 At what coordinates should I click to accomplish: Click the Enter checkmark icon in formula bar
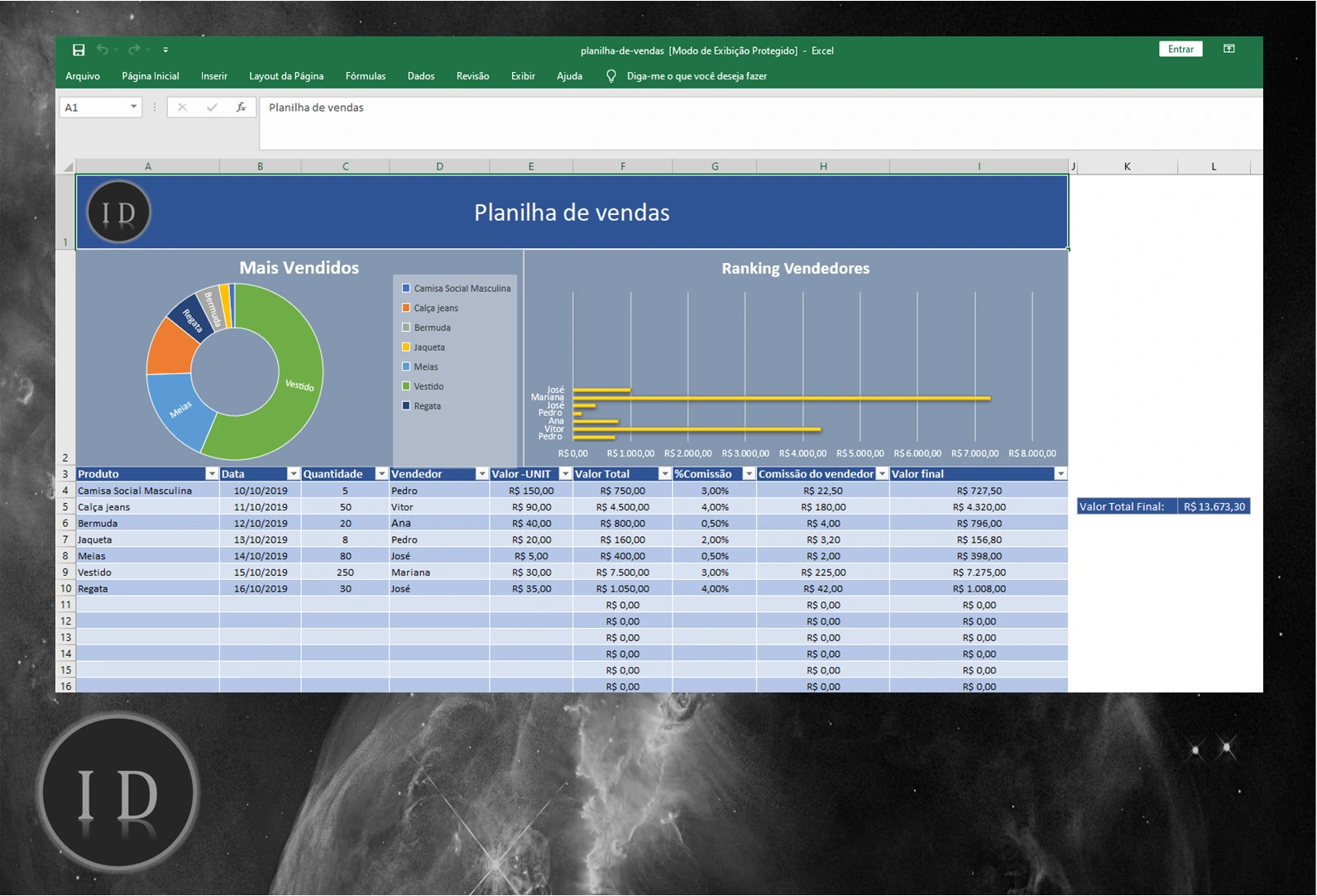pos(212,108)
